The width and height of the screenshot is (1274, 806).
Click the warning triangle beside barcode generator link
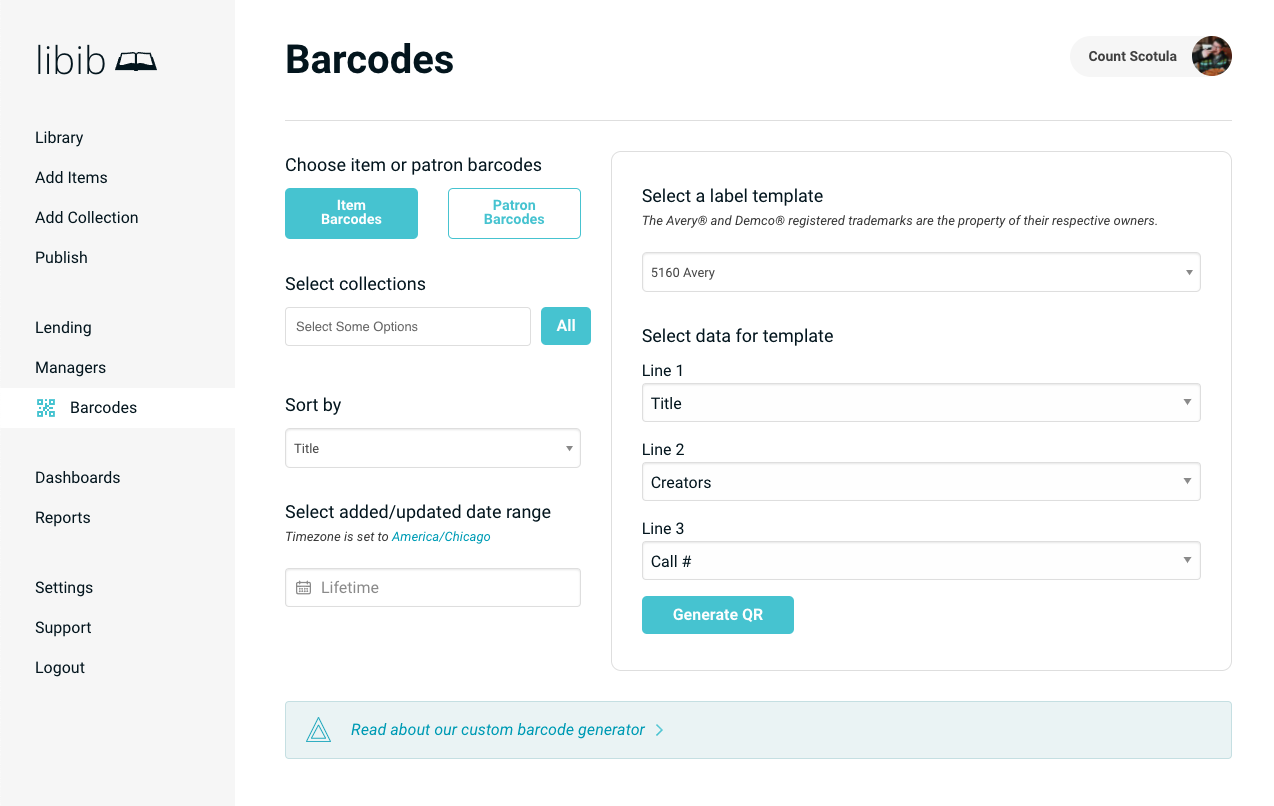pyautogui.click(x=318, y=729)
